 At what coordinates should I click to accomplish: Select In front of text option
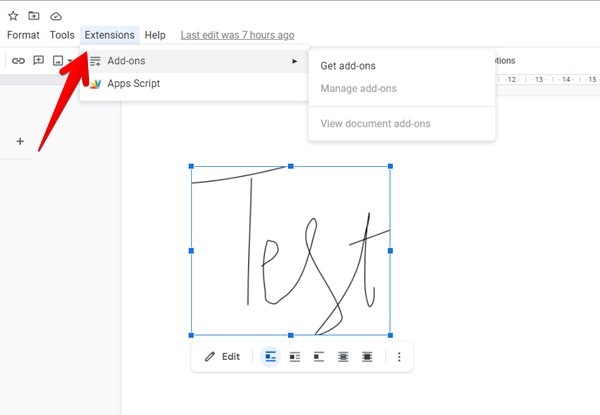pyautogui.click(x=367, y=357)
